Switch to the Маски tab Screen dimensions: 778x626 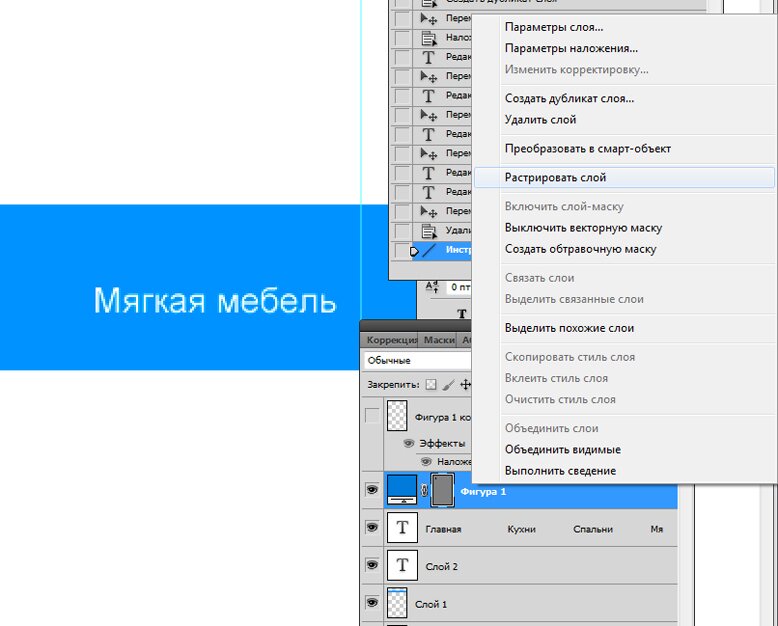(x=439, y=340)
